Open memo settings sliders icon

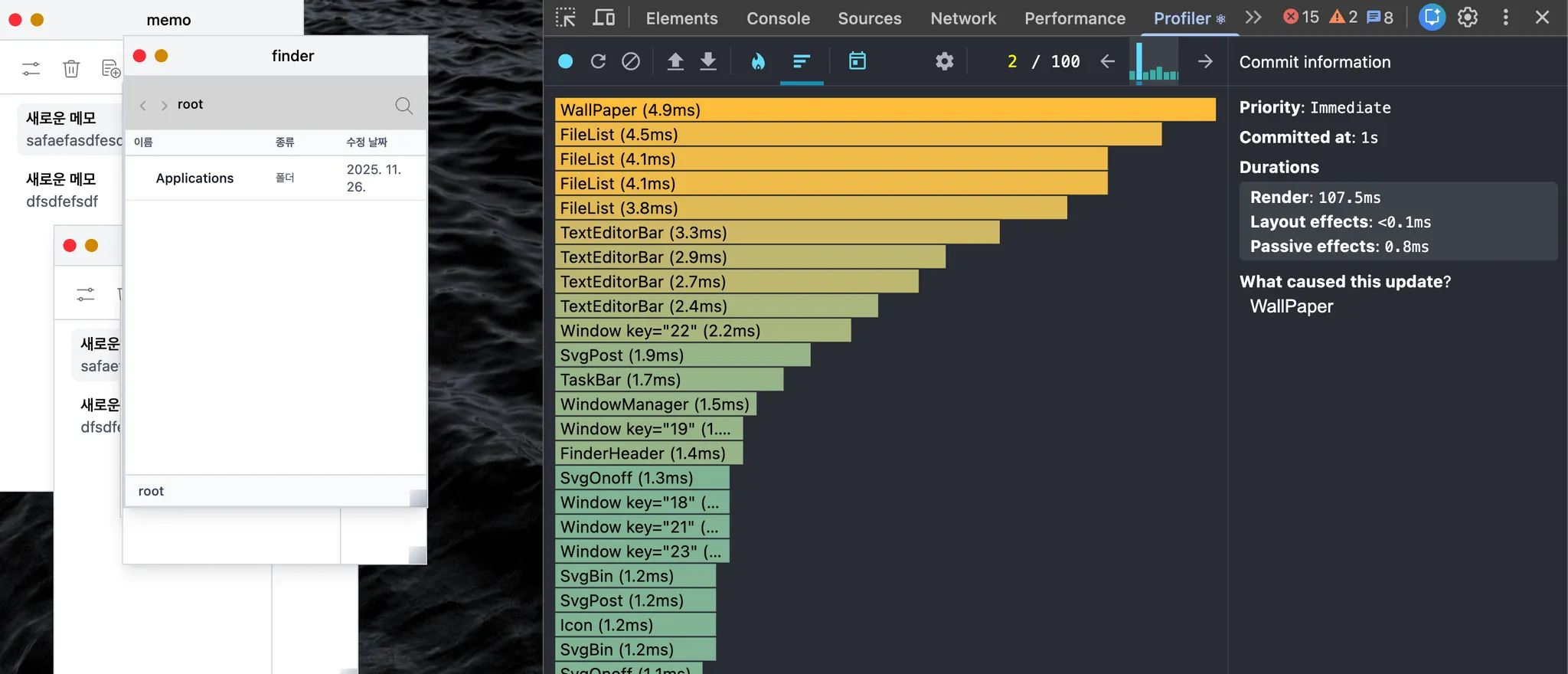click(x=31, y=69)
